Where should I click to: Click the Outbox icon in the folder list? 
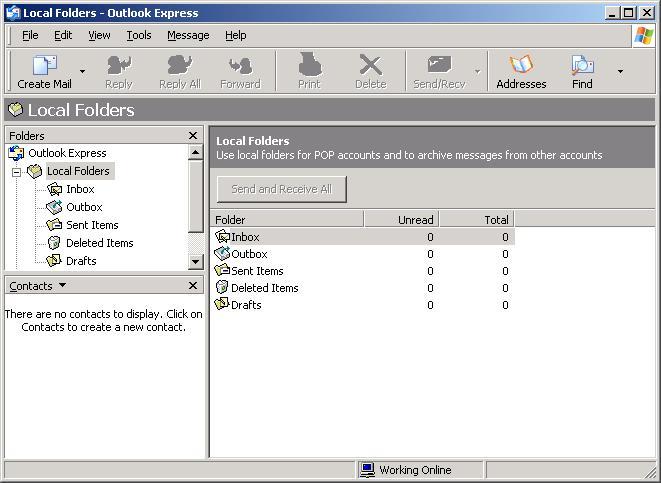click(x=222, y=254)
